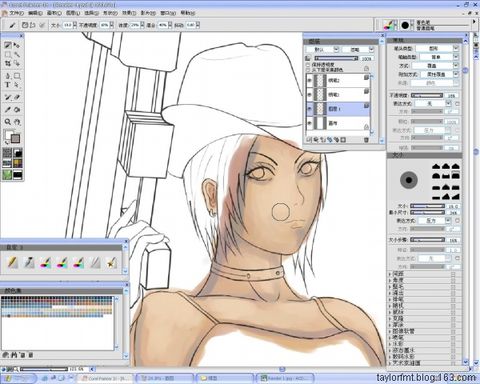Click the 大小 size field on property bar
Image resolution: width=480 pixels, height=384 pixels.
coord(68,25)
